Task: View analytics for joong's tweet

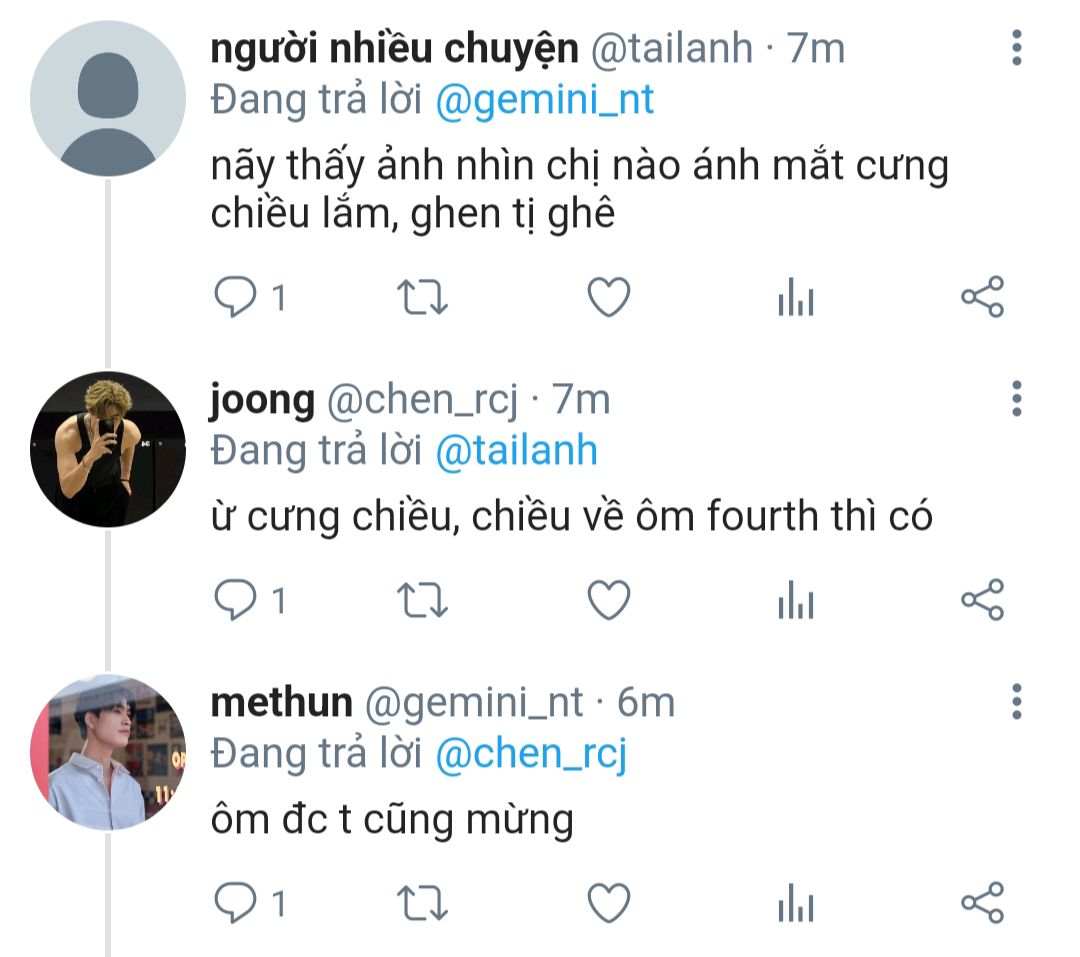Action: 796,600
